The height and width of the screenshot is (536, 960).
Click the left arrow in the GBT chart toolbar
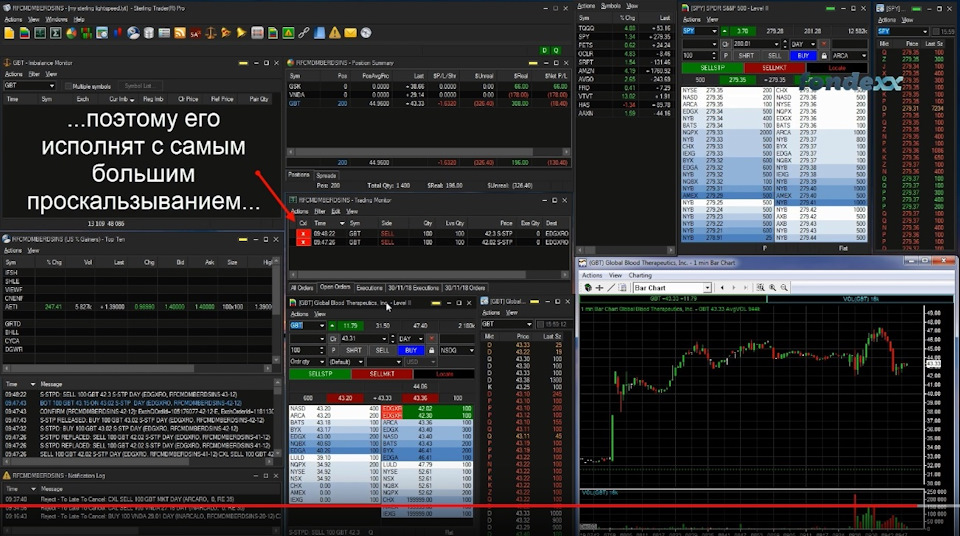pos(722,287)
